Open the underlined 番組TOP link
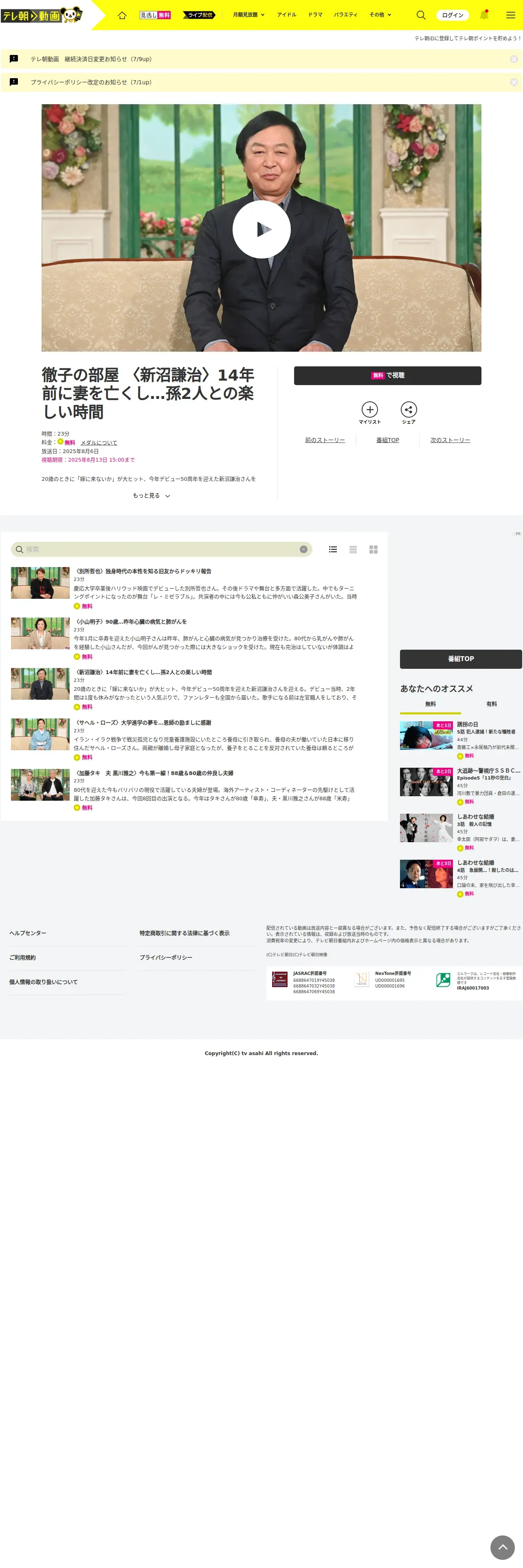 pyautogui.click(x=387, y=440)
